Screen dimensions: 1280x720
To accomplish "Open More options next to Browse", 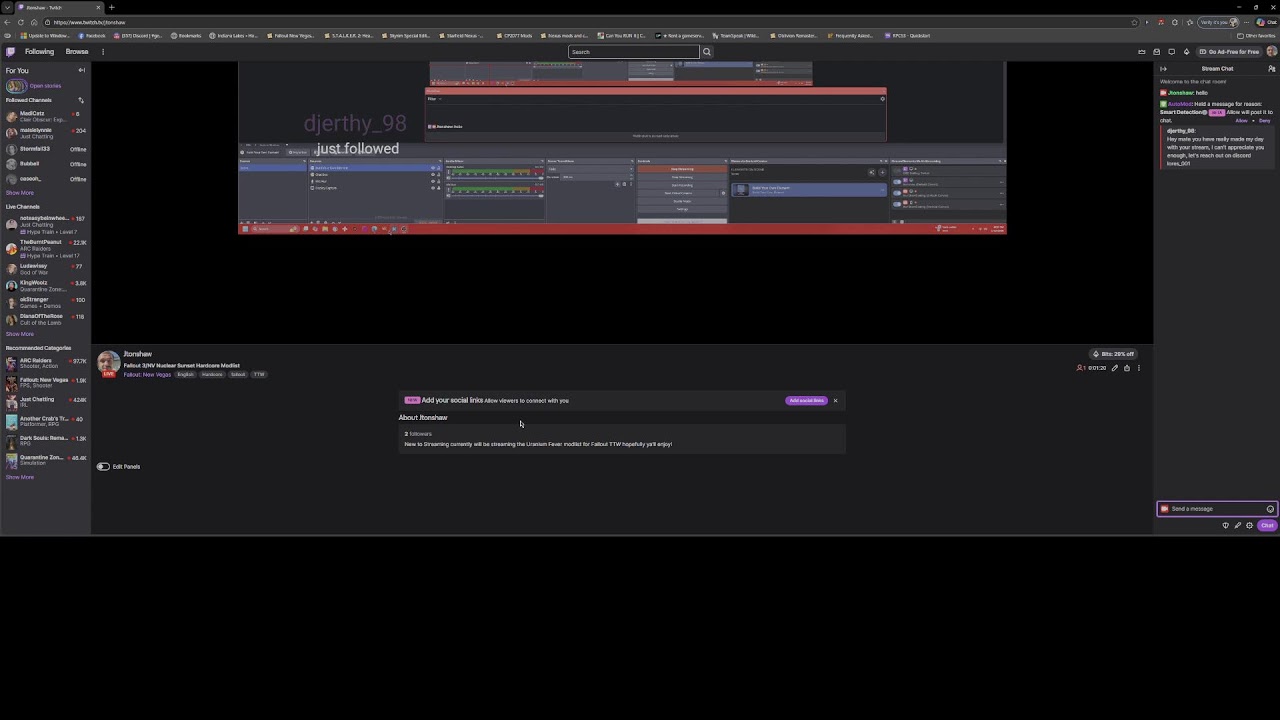I will click(x=102, y=52).
